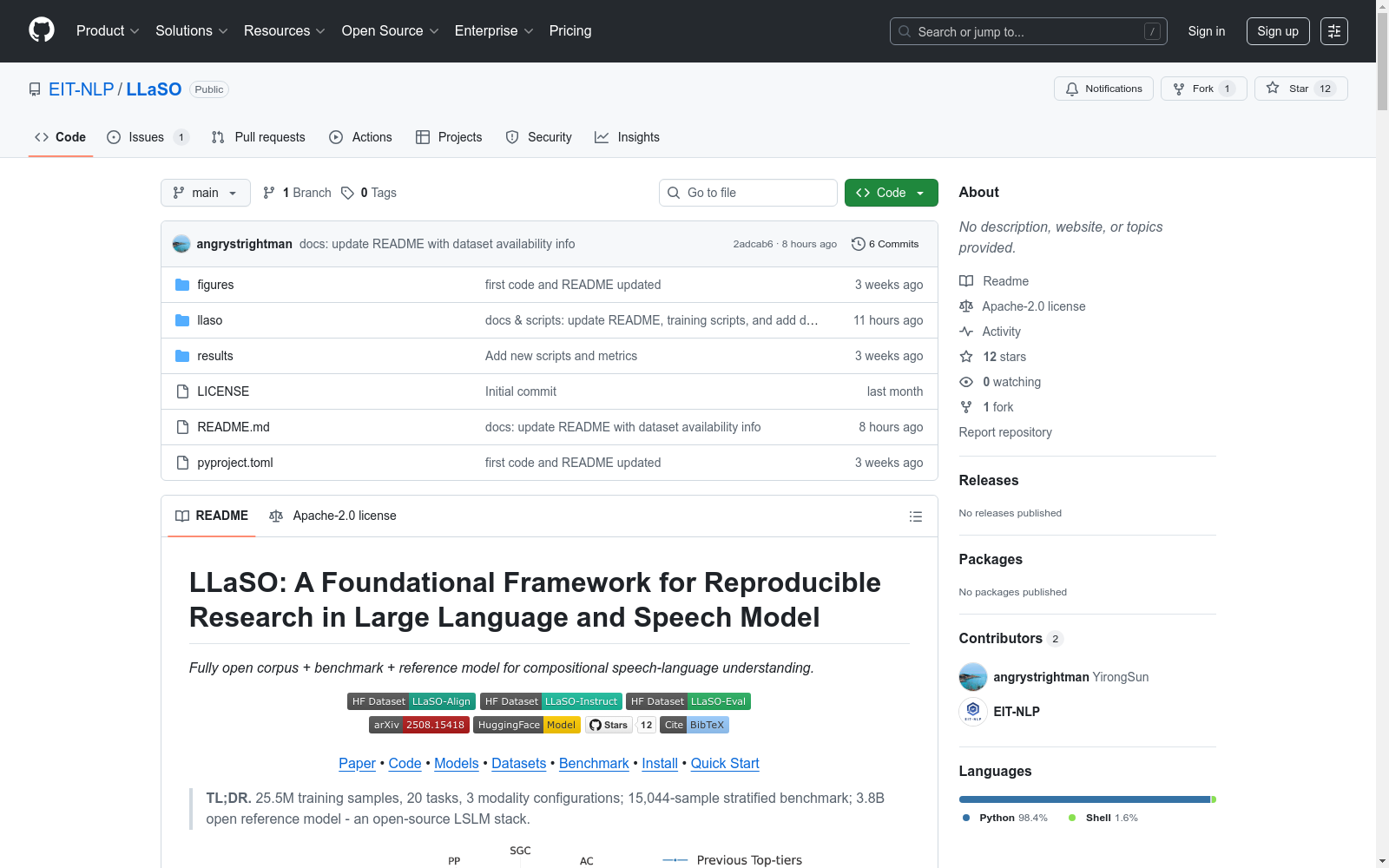1389x868 pixels.
Task: Click the EIT-NLP contributor avatar
Action: coord(973,712)
